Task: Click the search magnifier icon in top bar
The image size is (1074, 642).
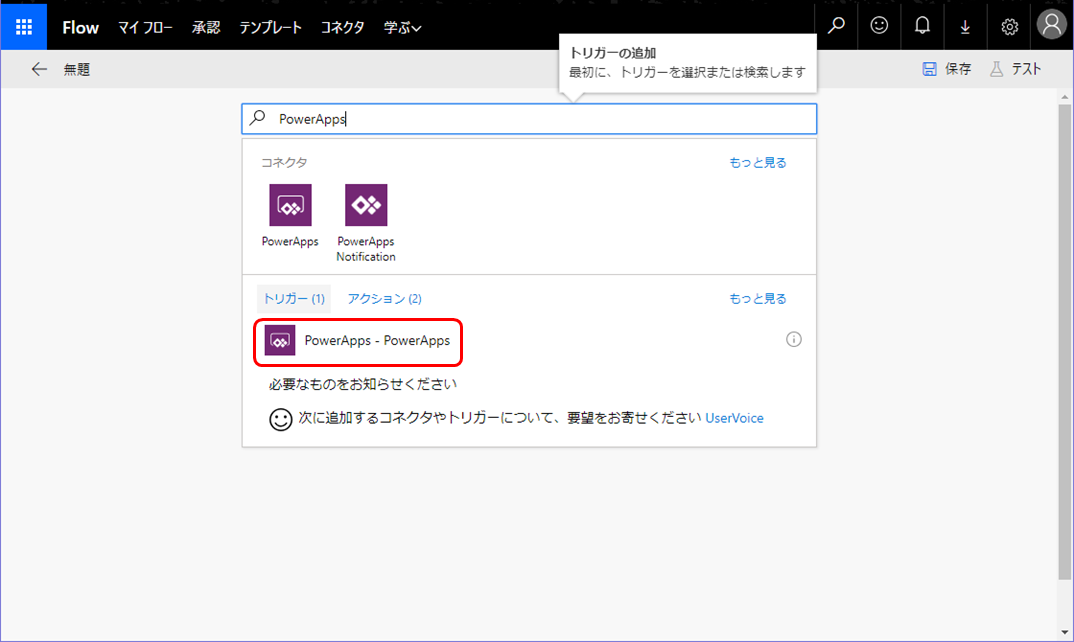Action: coord(836,26)
